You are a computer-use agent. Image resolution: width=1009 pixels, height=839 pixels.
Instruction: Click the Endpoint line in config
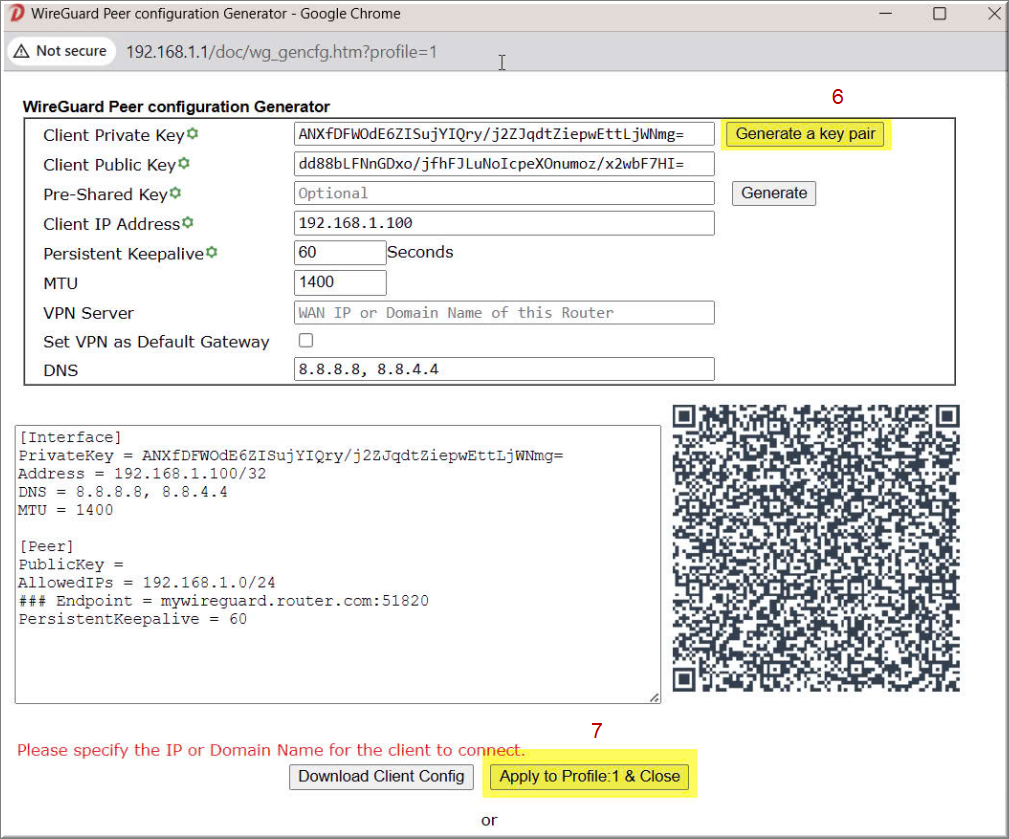pyautogui.click(x=223, y=601)
